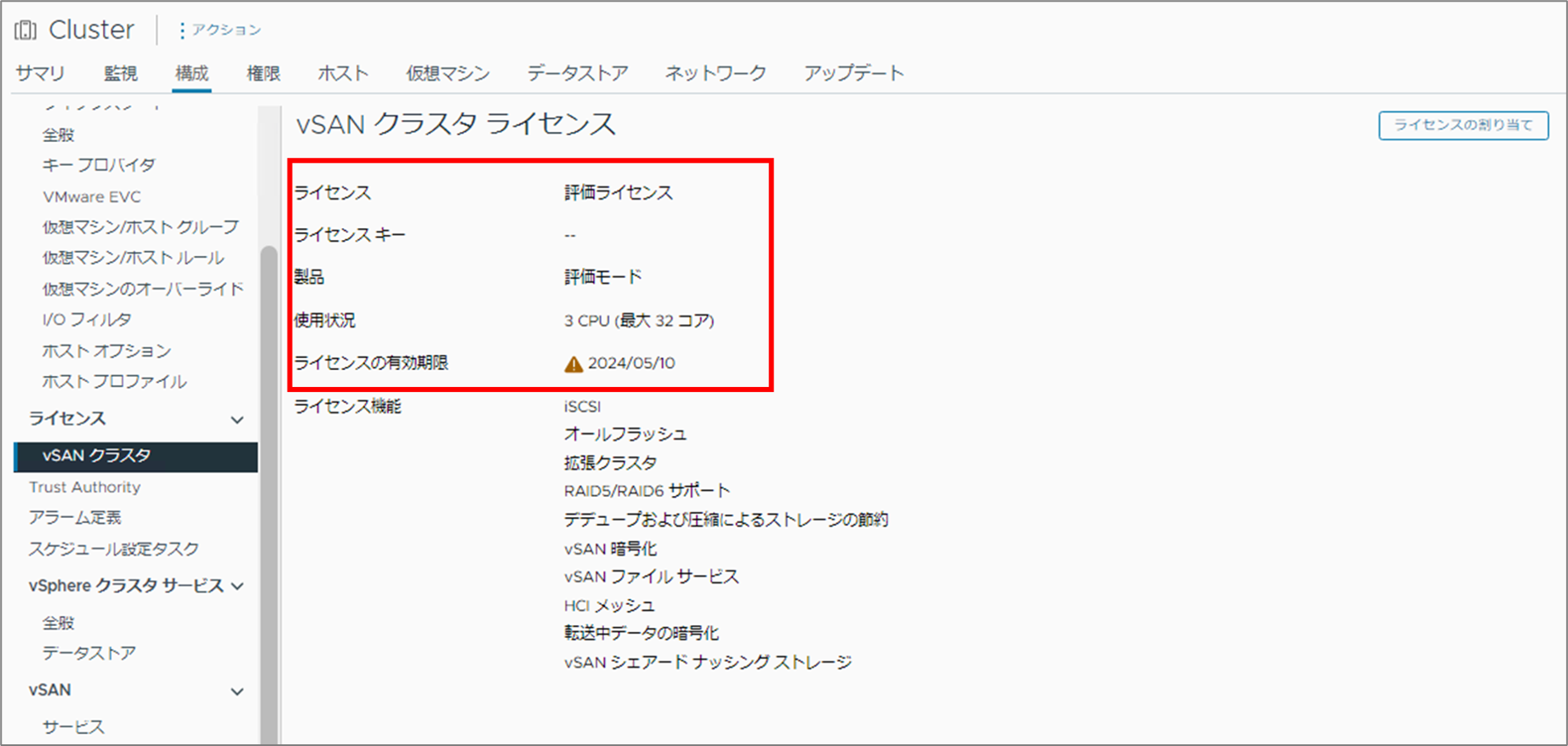Click the warning icon beside 2024/05/10
This screenshot has width=1568, height=746.
pyautogui.click(x=573, y=364)
